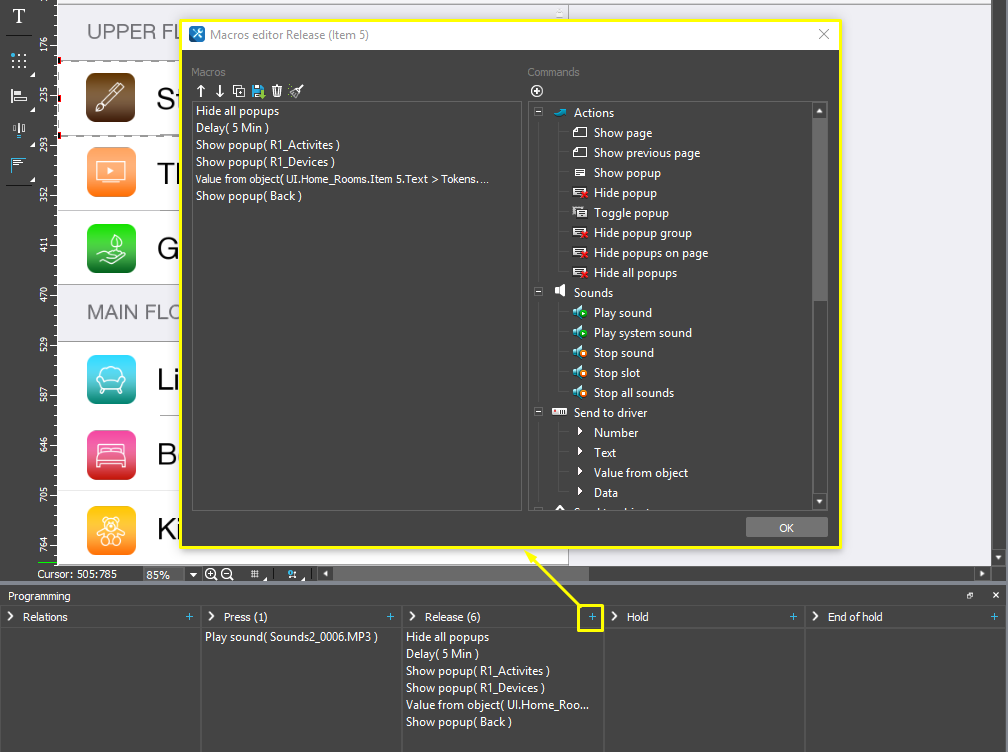1008x752 pixels.
Task: Delete the selected macro with the trash icon
Action: coord(277,91)
